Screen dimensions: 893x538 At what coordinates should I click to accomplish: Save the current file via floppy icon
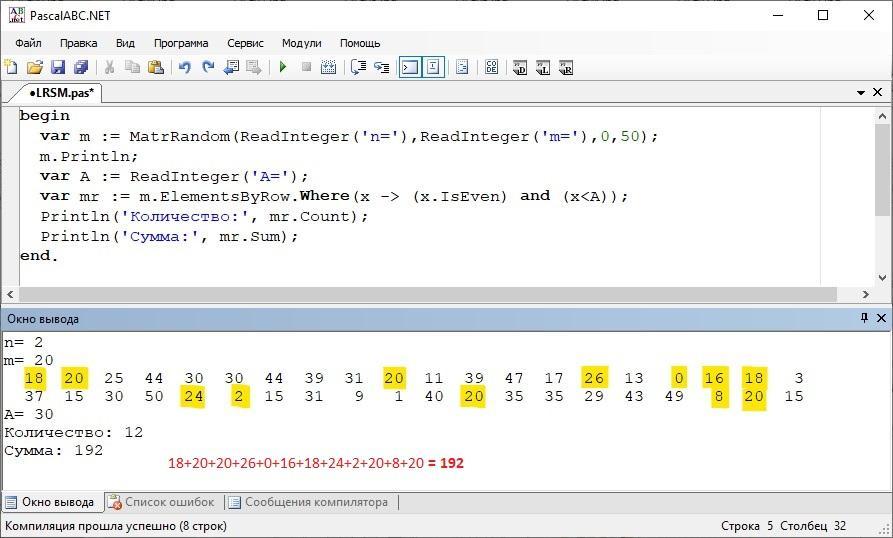[57, 67]
